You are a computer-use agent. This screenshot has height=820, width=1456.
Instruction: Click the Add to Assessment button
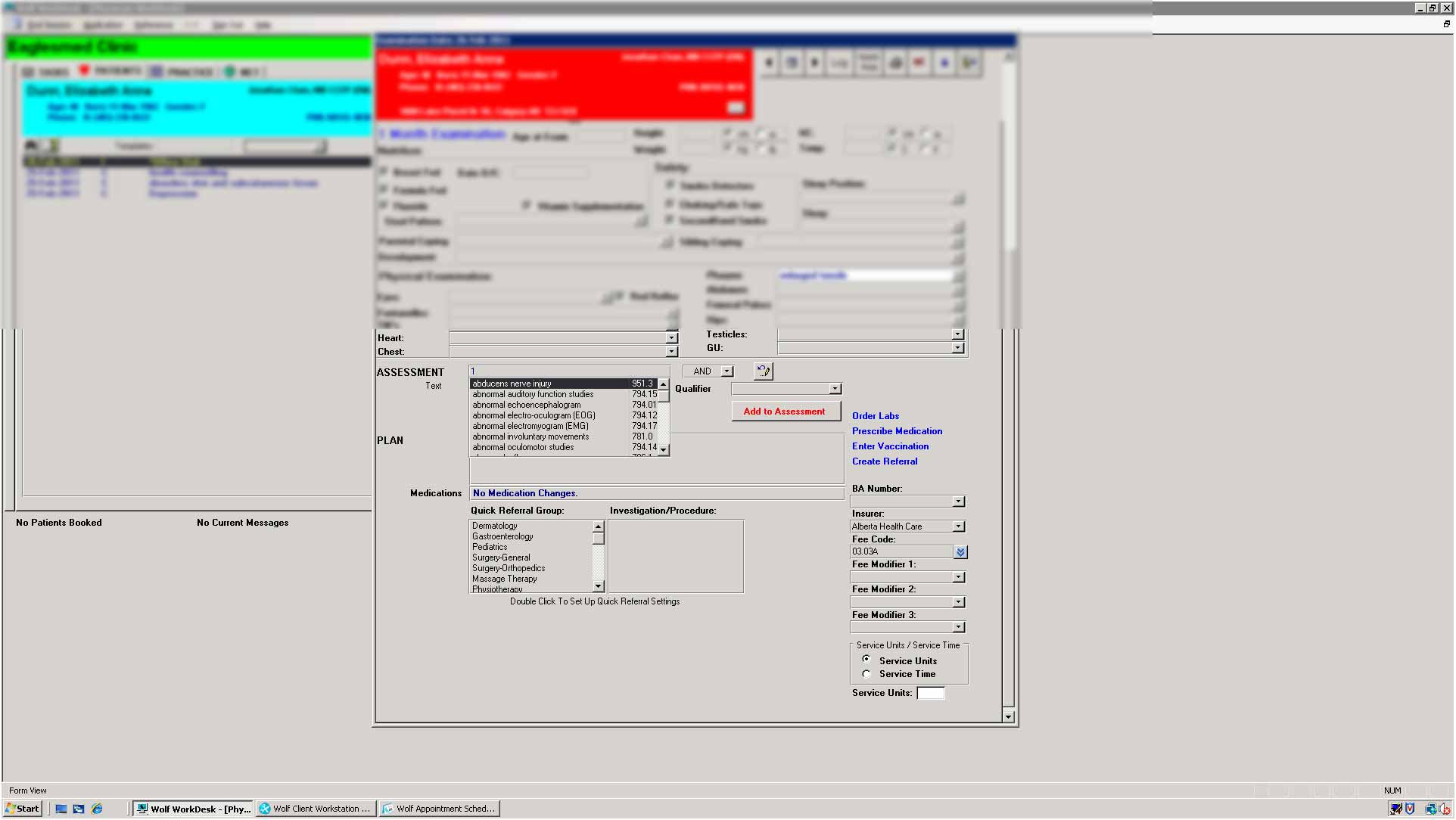tap(786, 412)
